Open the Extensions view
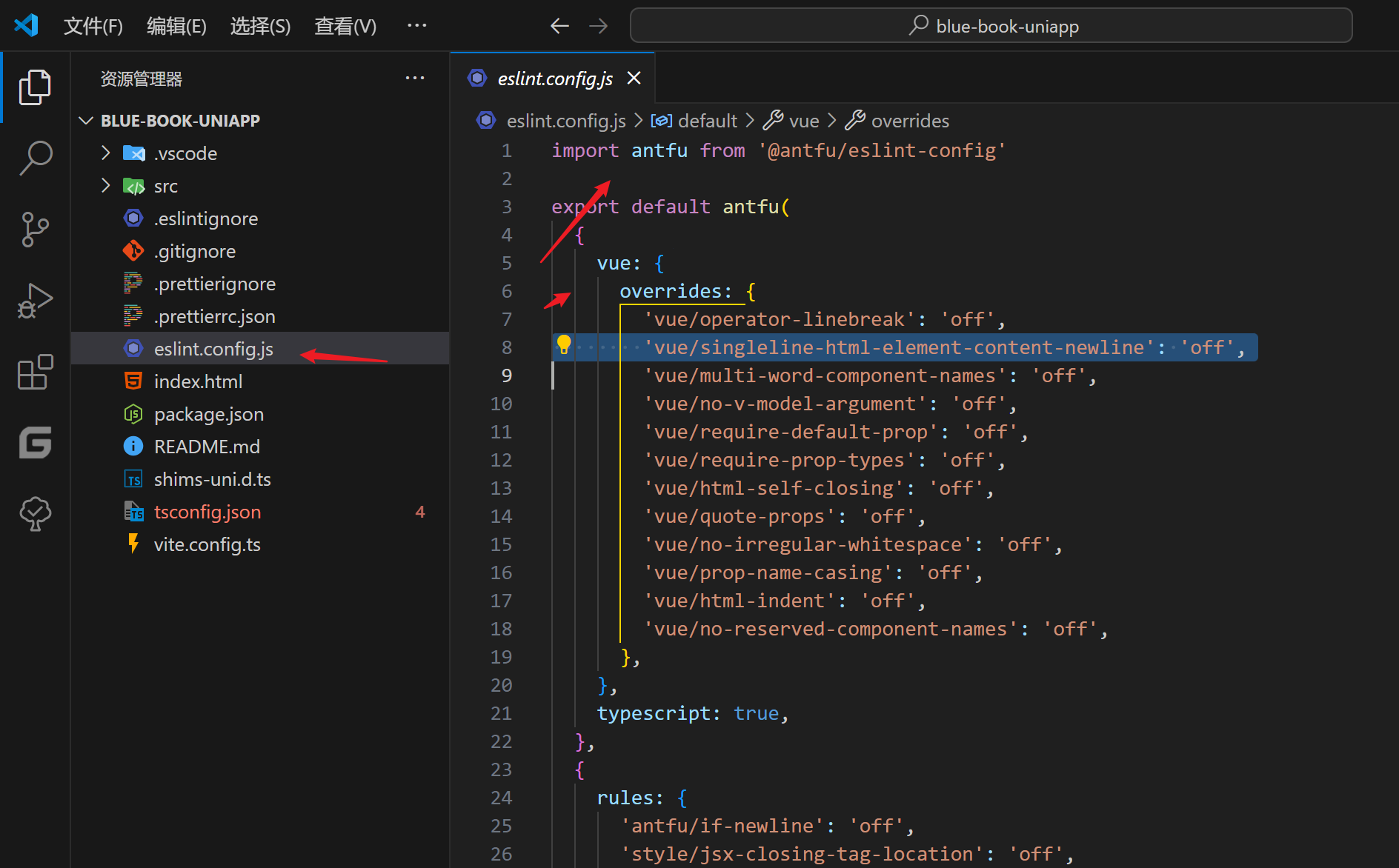 [x=35, y=372]
